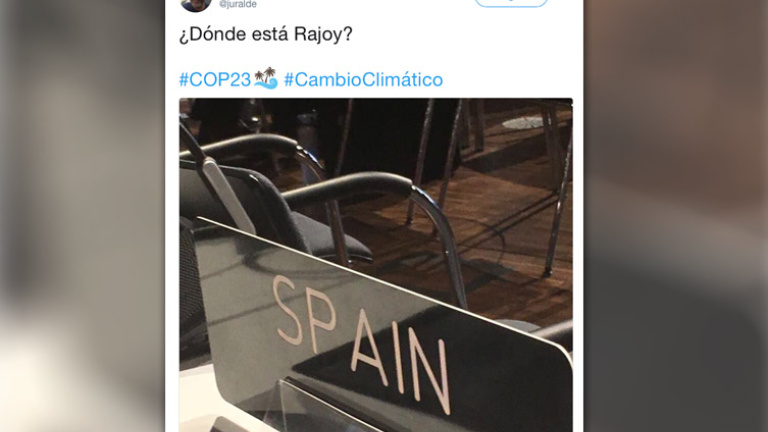Open the attached photo of empty chairs
Screen dimensions: 768x432
pos(376,265)
